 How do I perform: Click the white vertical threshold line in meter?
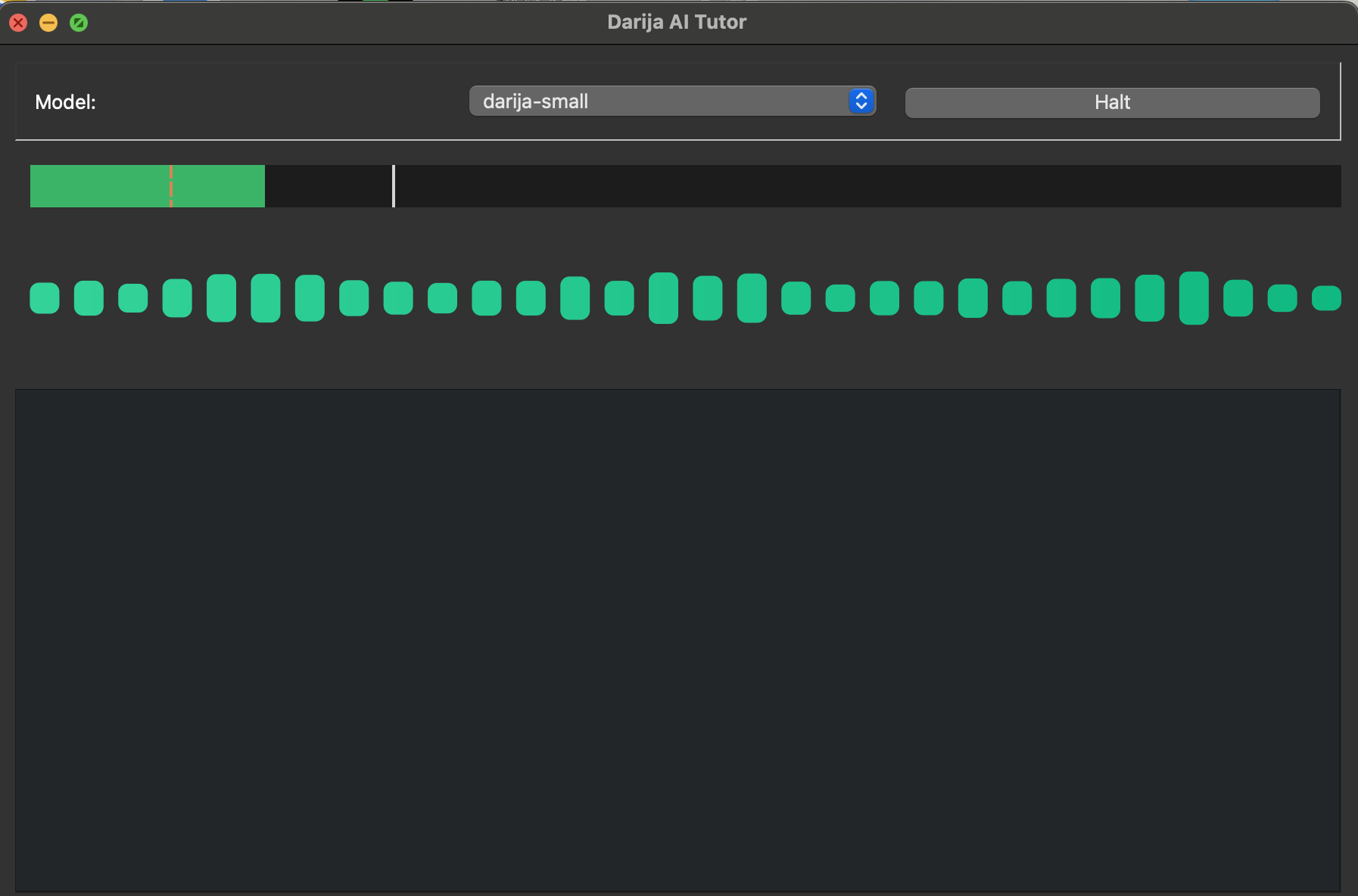(x=394, y=186)
